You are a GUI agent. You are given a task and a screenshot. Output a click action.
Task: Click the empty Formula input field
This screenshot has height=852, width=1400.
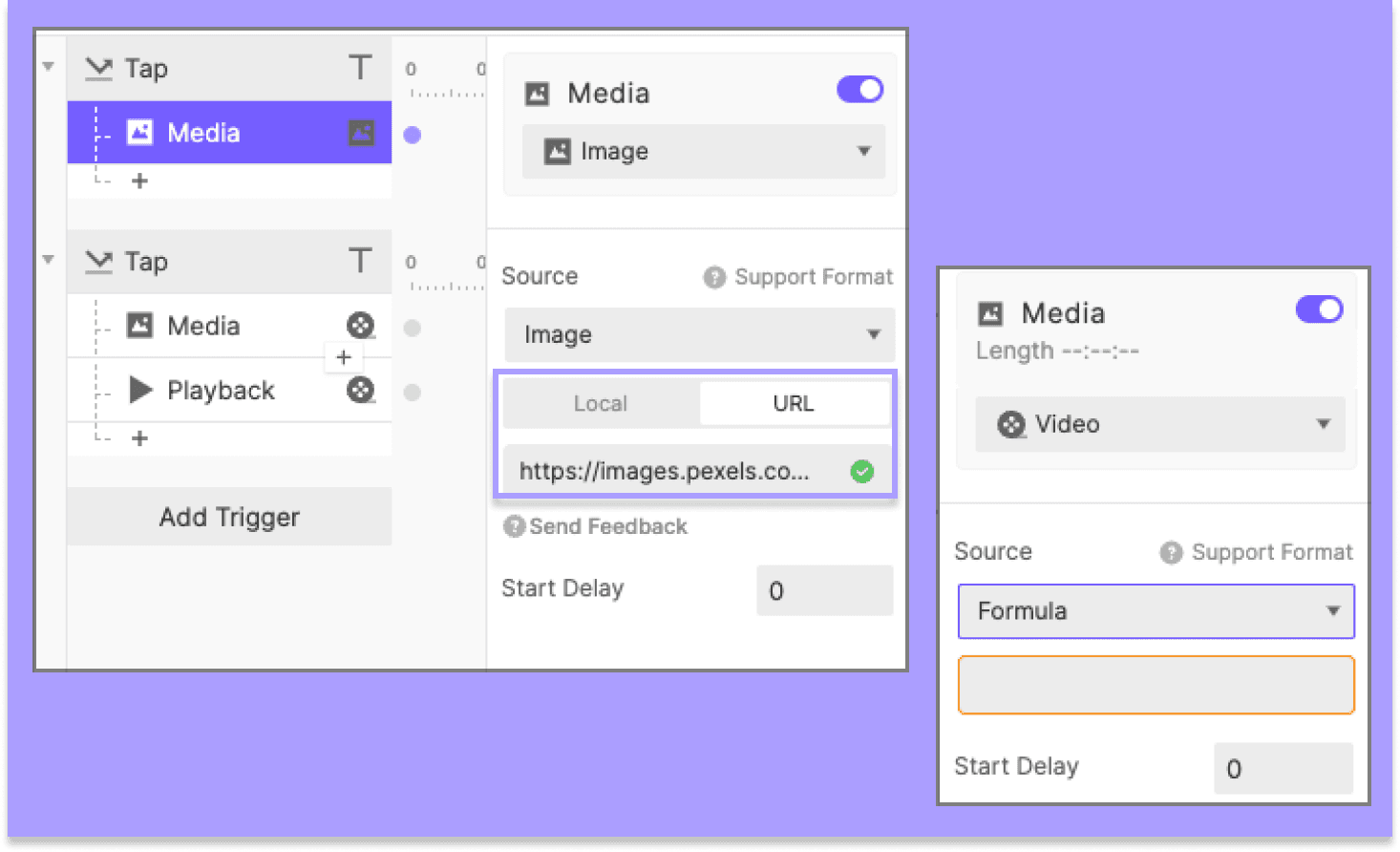coord(1155,684)
